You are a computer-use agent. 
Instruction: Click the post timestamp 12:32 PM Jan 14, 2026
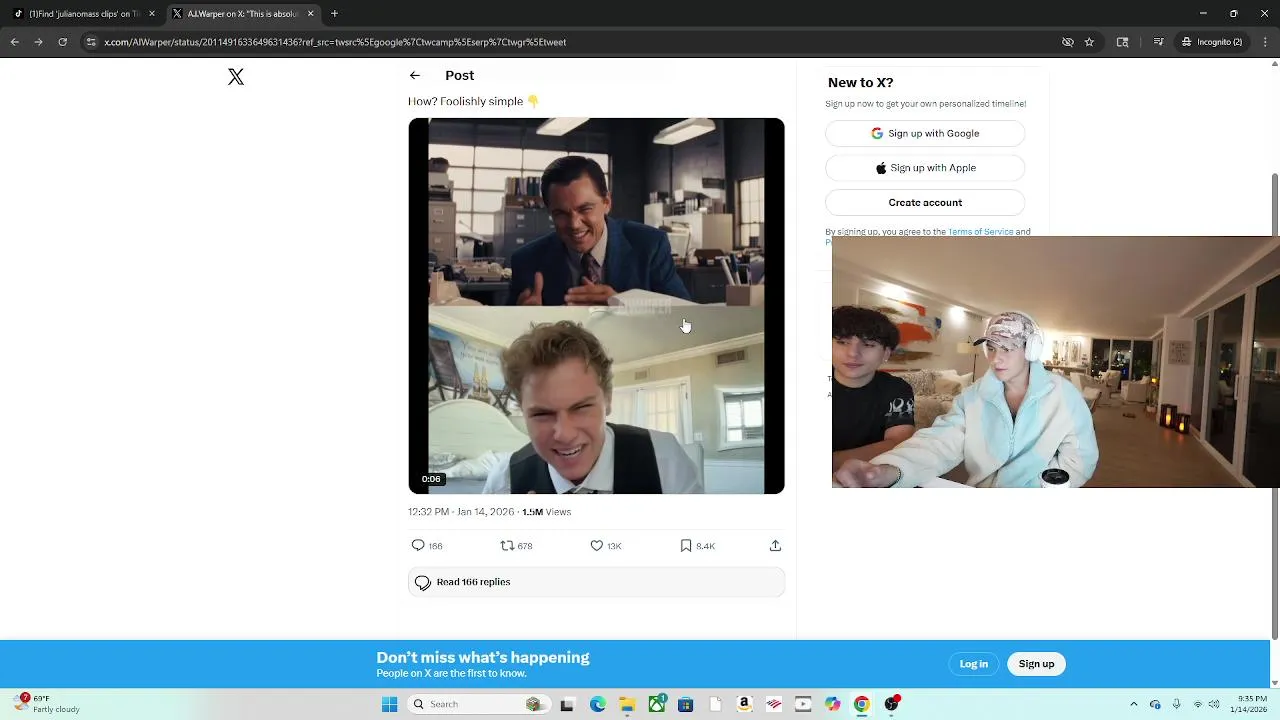click(461, 512)
